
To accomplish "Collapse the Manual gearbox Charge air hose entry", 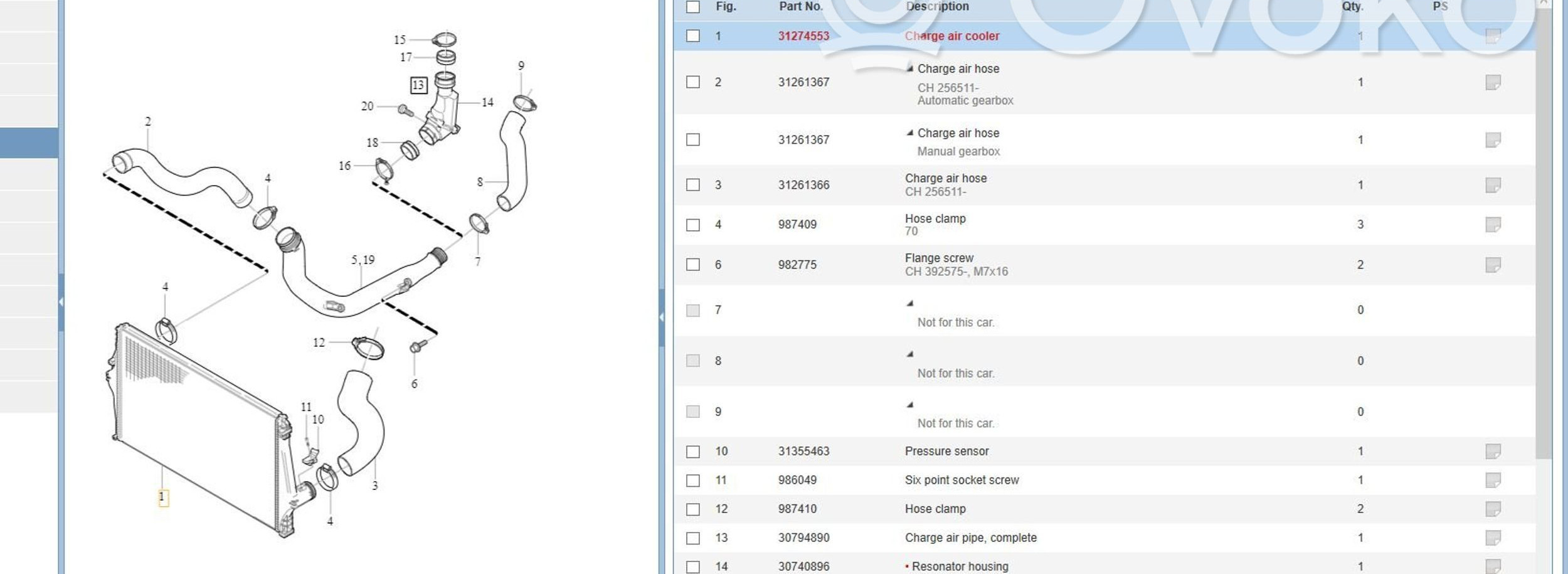I will [x=909, y=133].
